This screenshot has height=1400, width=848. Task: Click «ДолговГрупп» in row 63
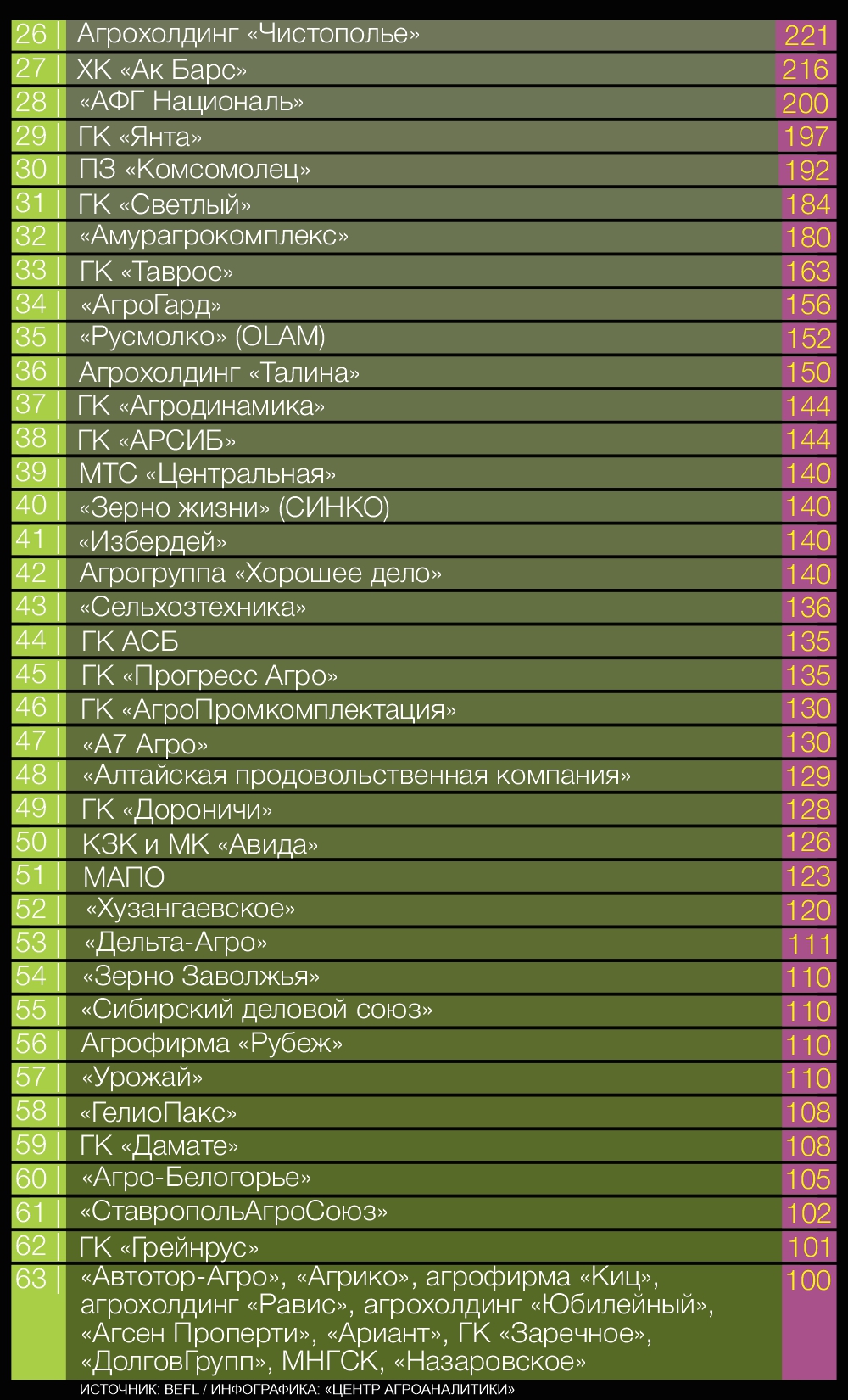(173, 1362)
